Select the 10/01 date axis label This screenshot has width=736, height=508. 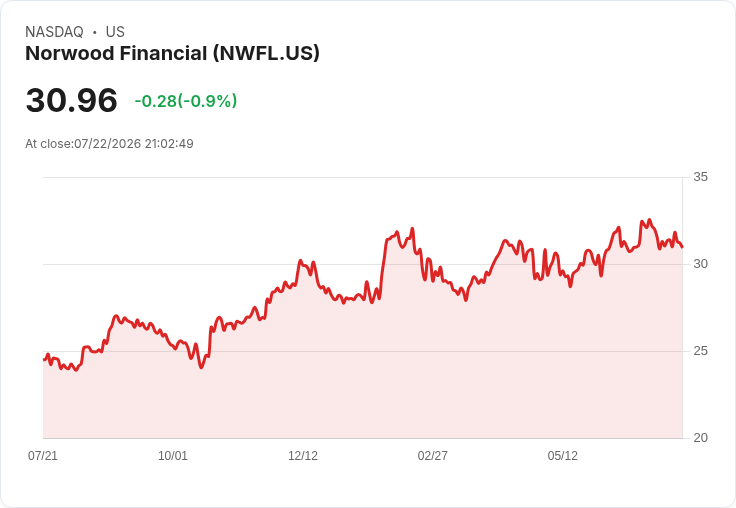tap(173, 456)
